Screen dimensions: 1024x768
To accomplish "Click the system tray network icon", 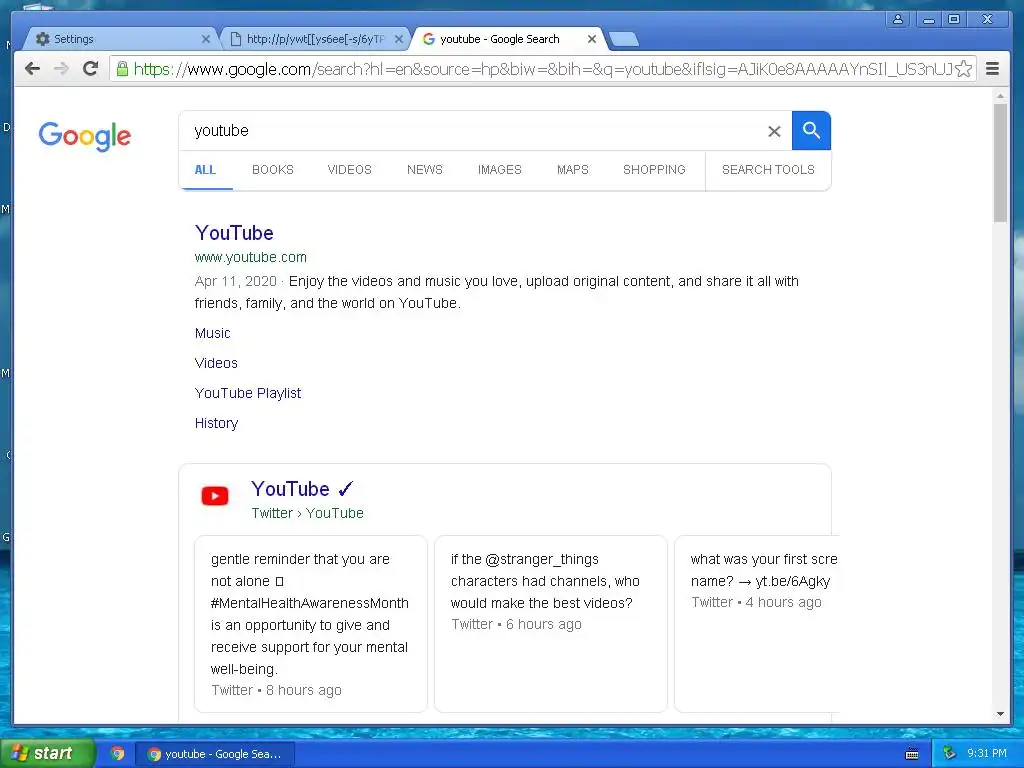I will click(x=949, y=754).
